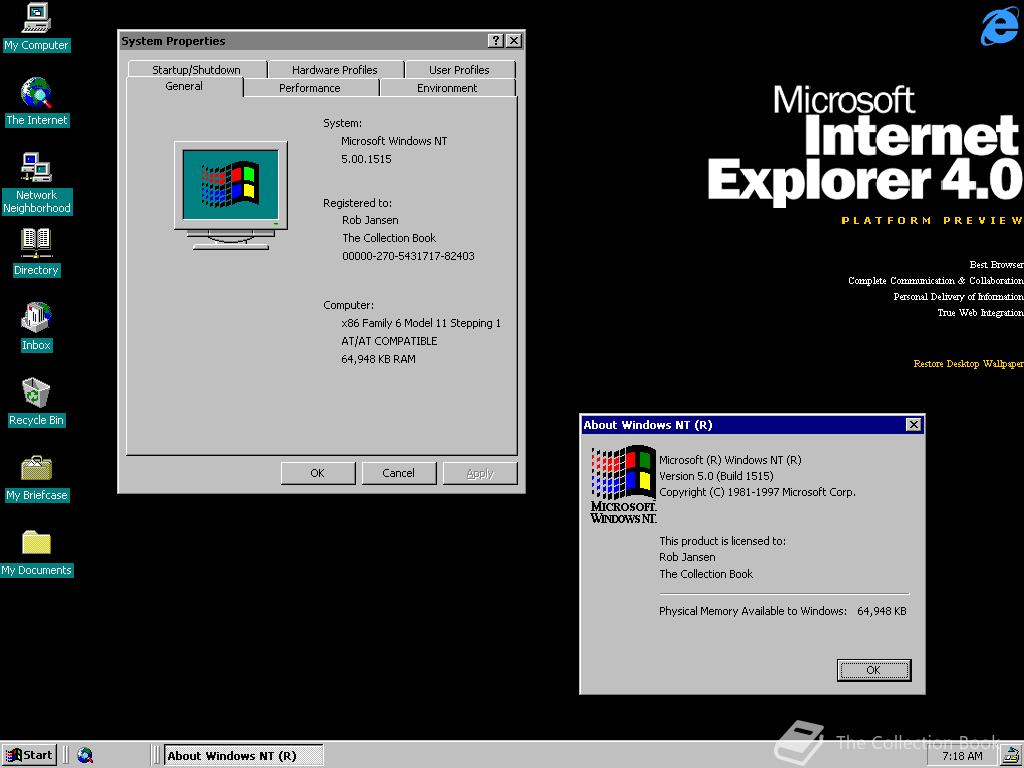1024x768 pixels.
Task: Select the Inbox desktop icon
Action: [x=36, y=327]
